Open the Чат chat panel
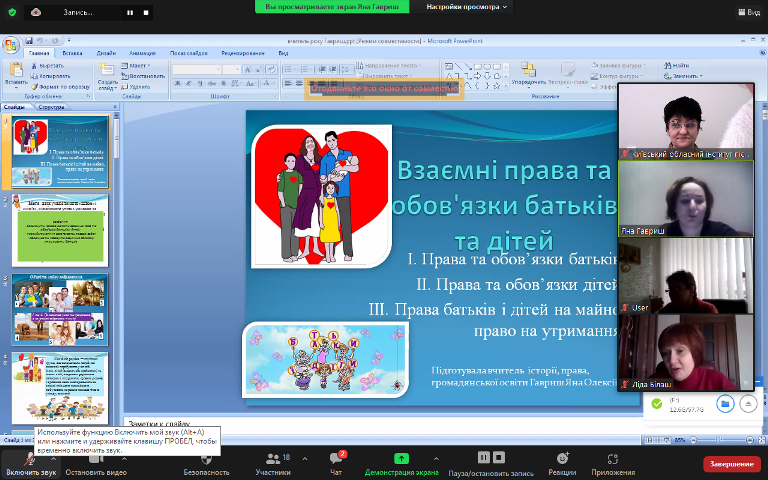The width and height of the screenshot is (768, 480). (336, 463)
